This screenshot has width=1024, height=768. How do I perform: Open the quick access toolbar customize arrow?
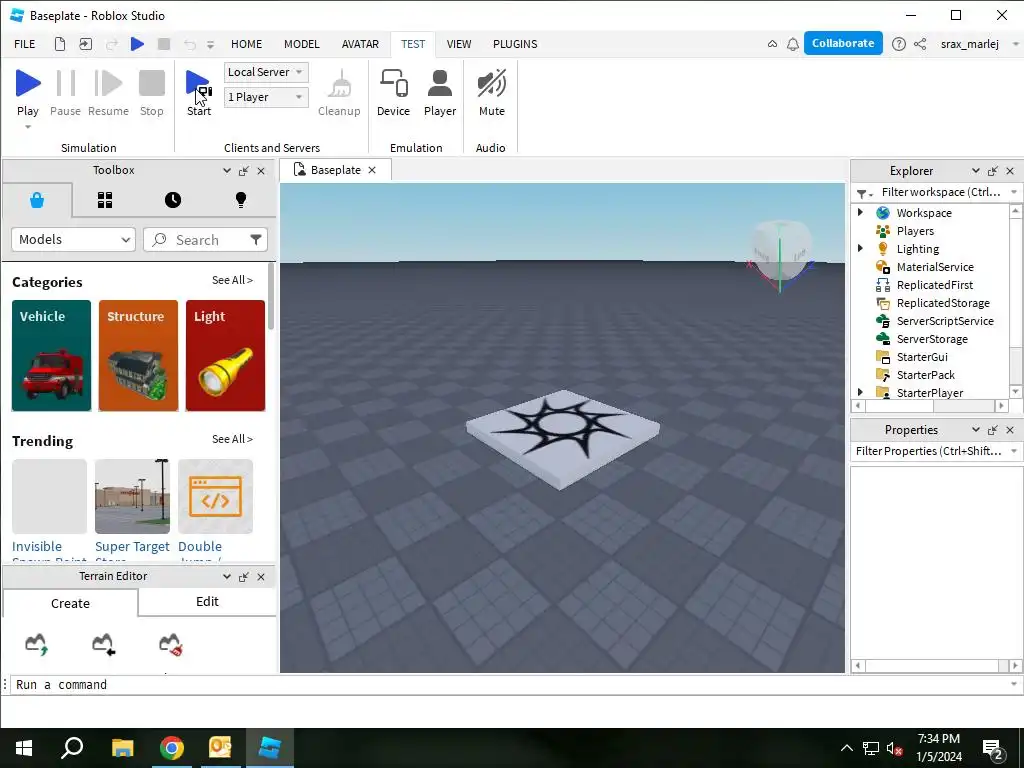tap(210, 44)
